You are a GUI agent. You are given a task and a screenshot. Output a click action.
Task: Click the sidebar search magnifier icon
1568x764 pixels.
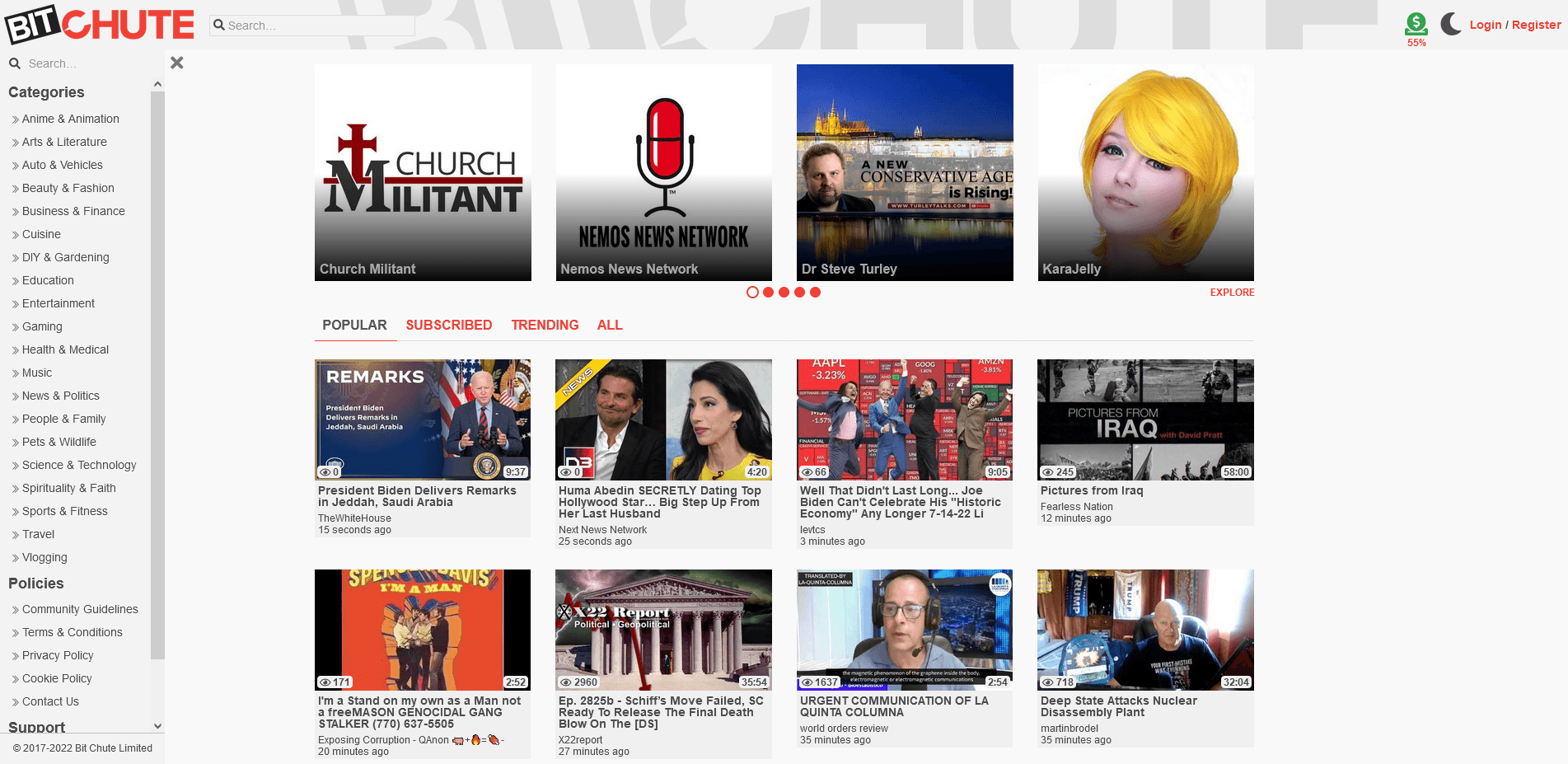[x=15, y=63]
